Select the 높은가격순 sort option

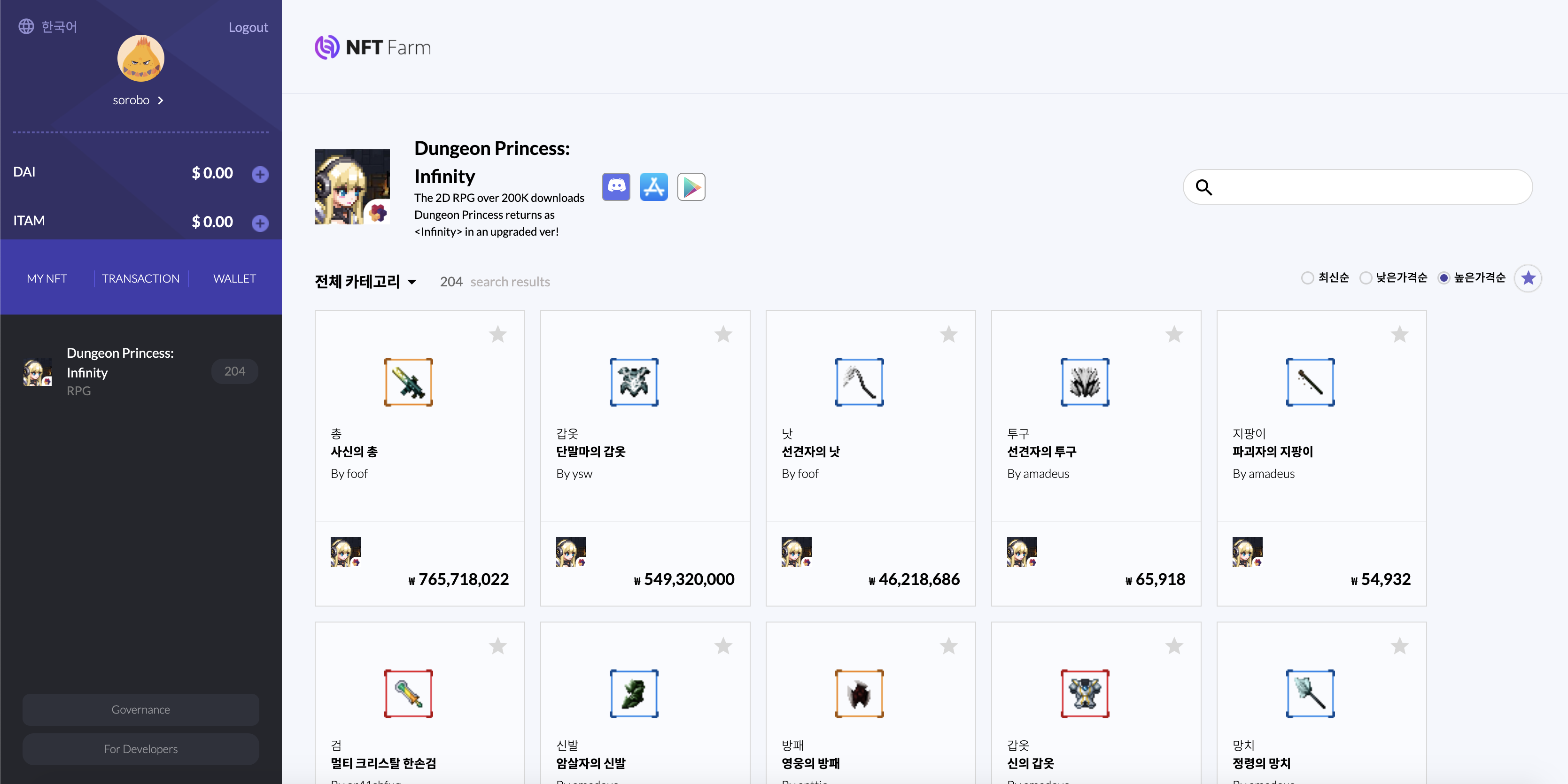(x=1443, y=278)
